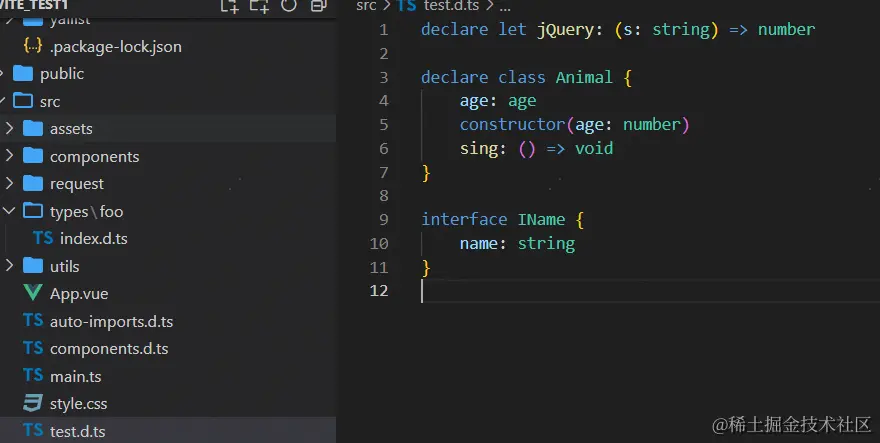
Task: Click the public folder icon
Action: point(22,73)
